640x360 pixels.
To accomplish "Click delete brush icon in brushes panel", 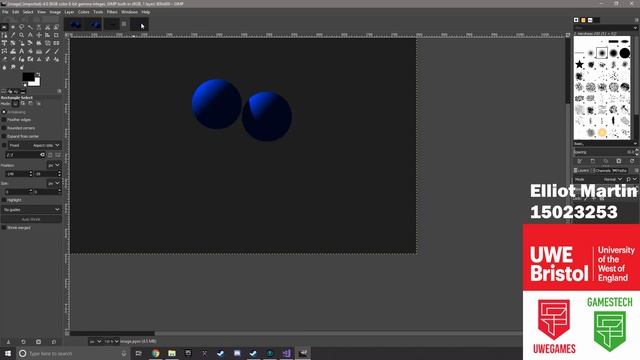I will (619, 161).
